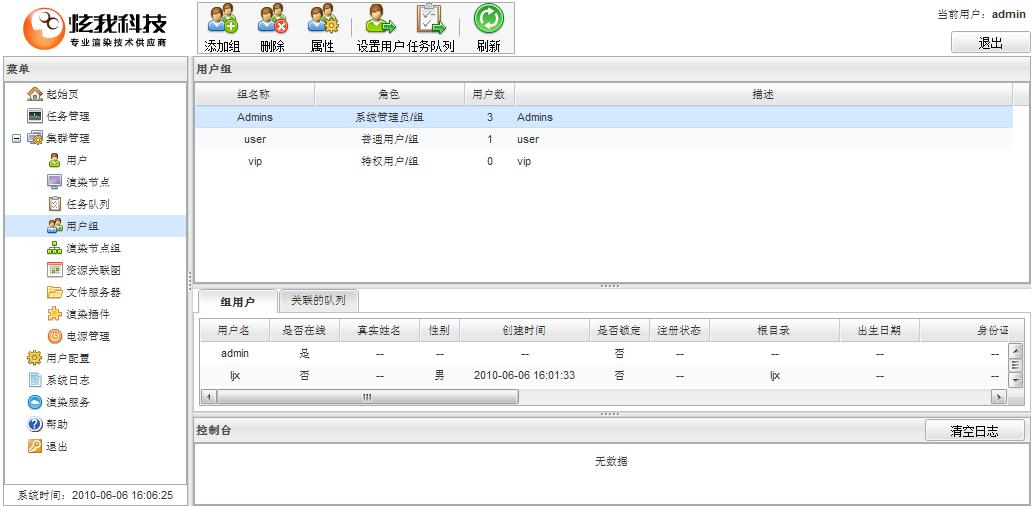This screenshot has height=507, width=1033.
Task: Click the green 刷新 refresh icon
Action: click(x=488, y=19)
